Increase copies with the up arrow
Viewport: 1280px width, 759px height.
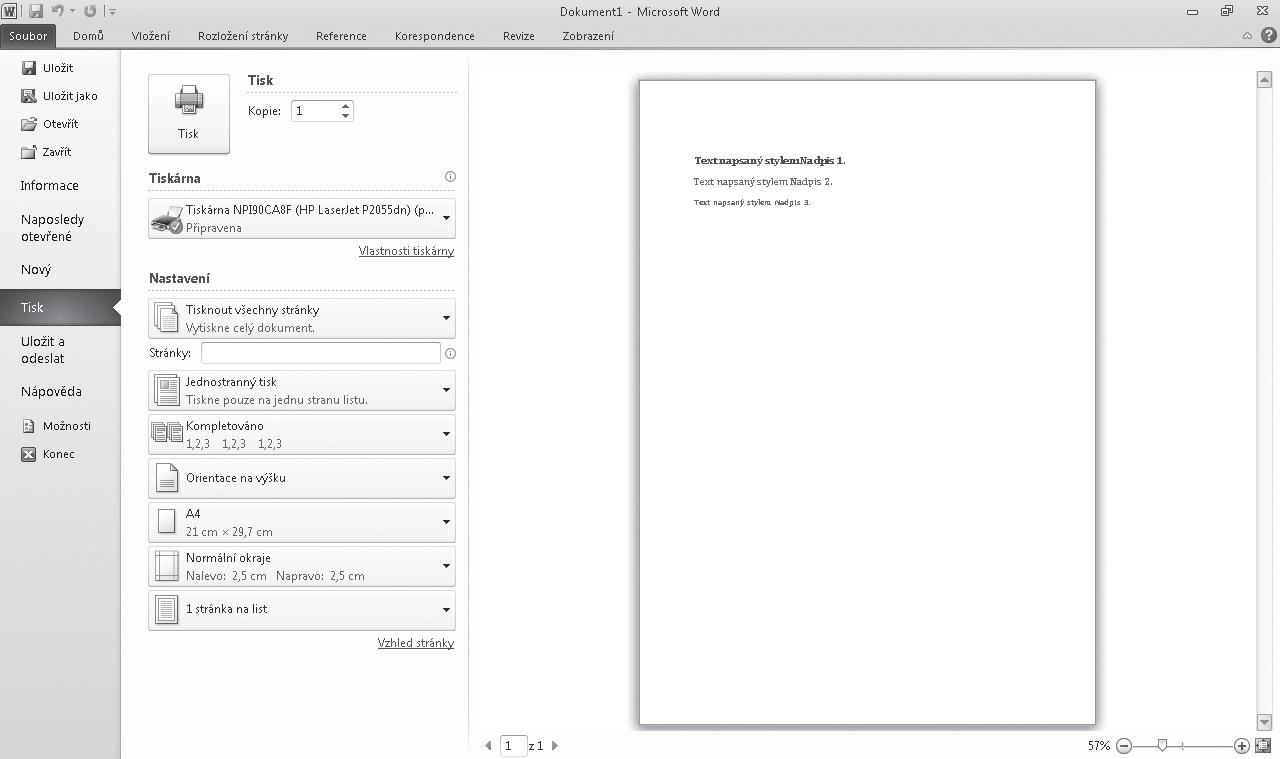(346, 106)
